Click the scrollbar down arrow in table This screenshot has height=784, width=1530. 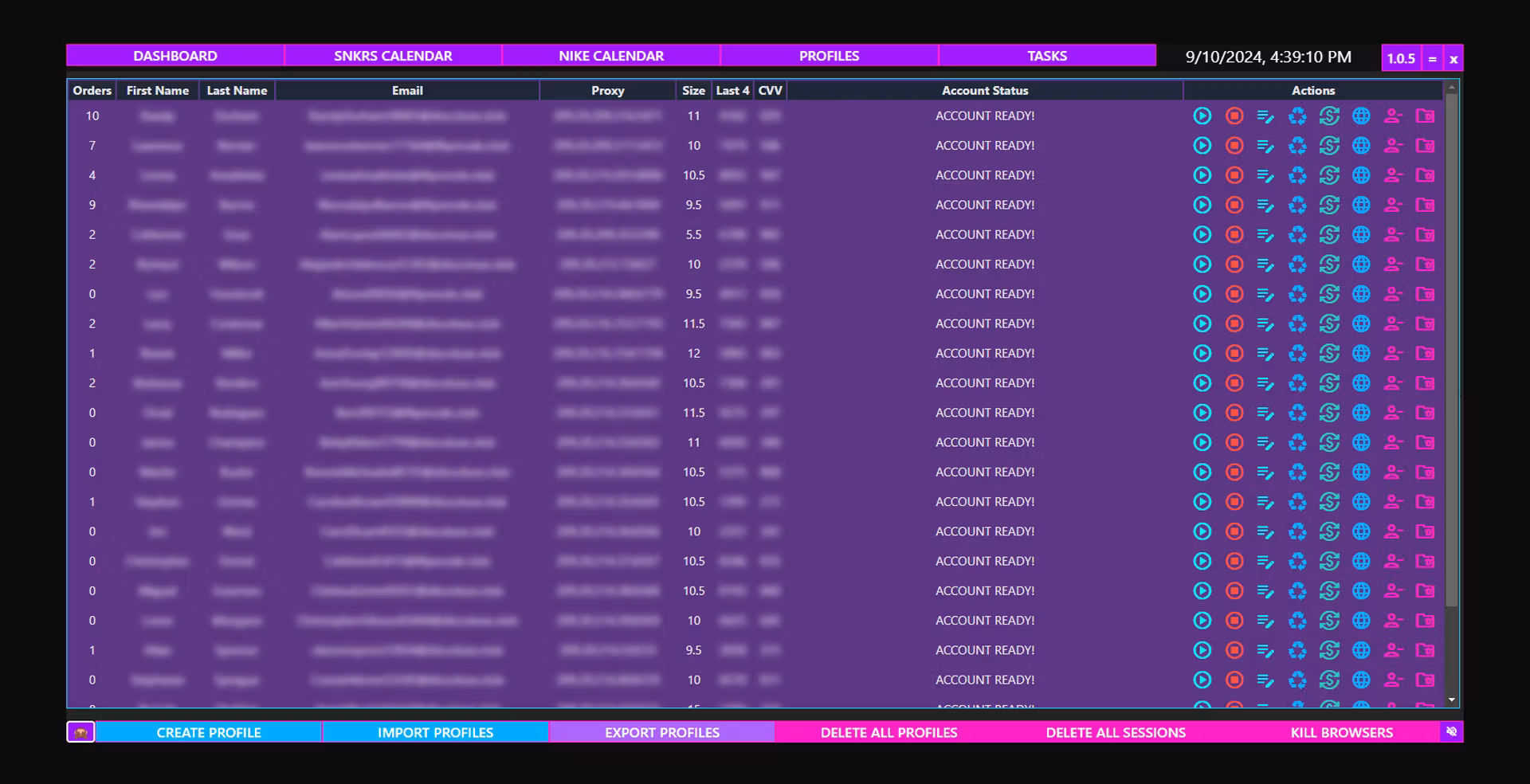[1452, 700]
